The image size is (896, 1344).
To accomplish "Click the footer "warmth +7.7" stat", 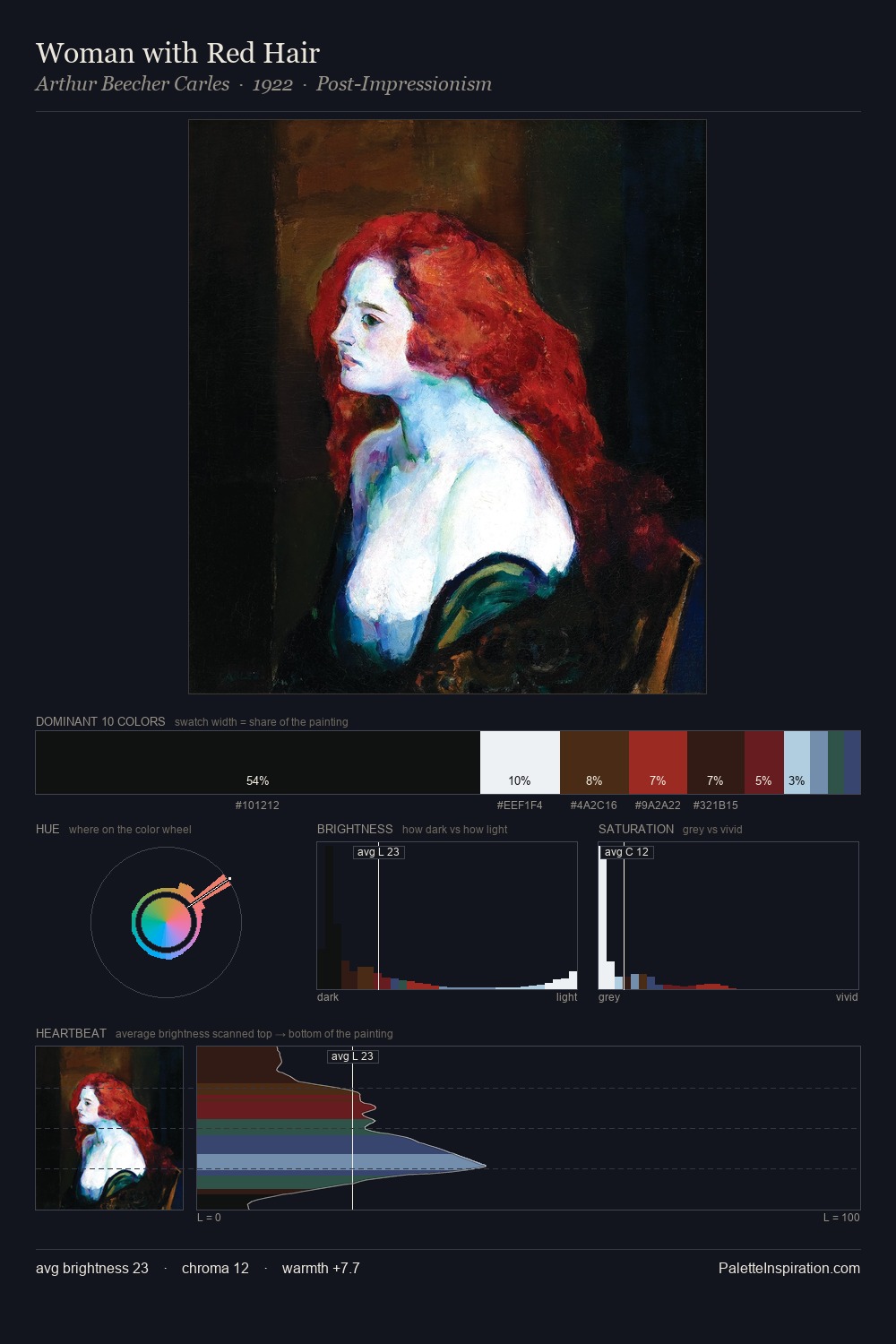I will pyautogui.click(x=321, y=1268).
